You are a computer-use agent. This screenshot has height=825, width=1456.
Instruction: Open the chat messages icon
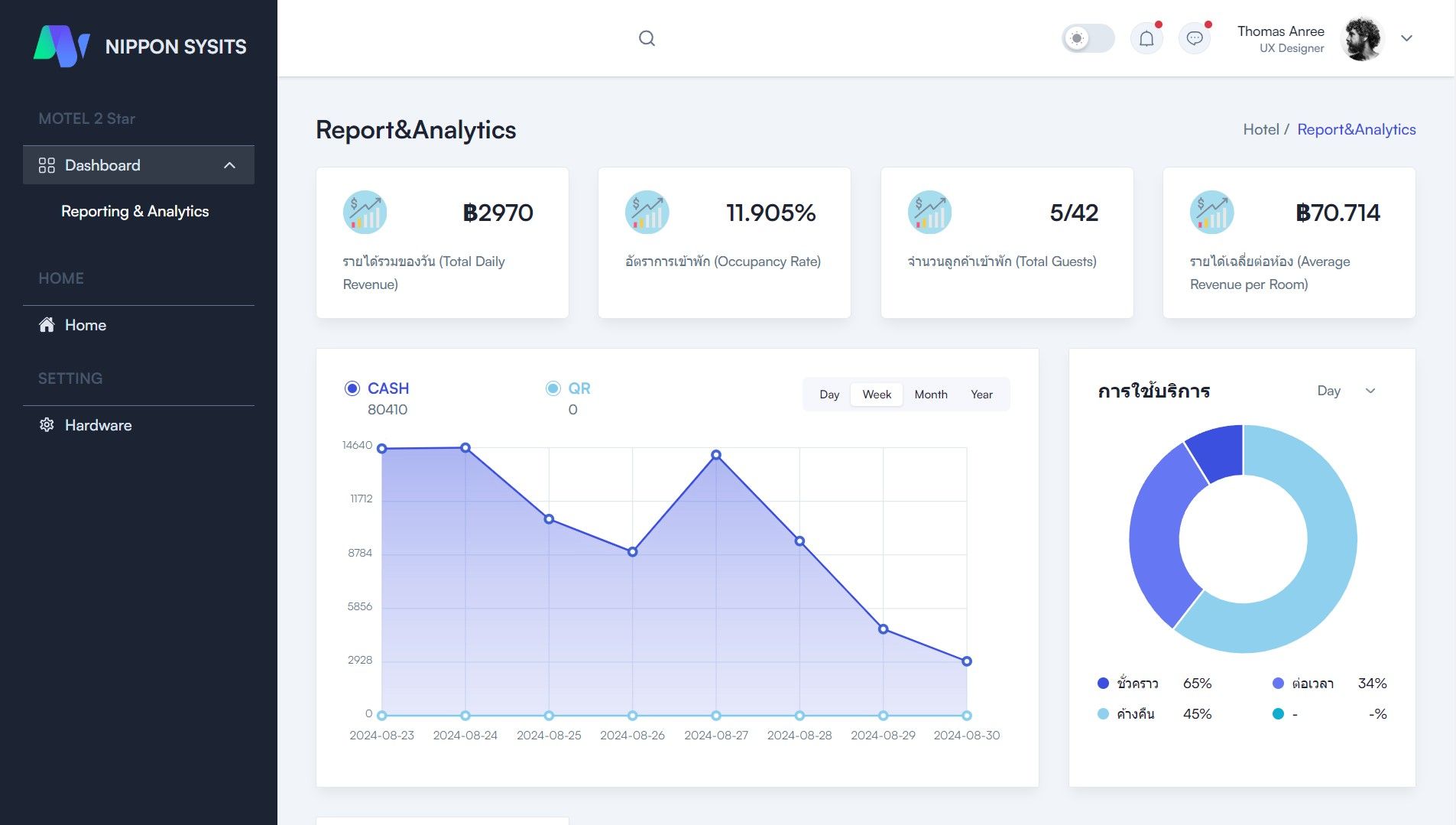(x=1195, y=38)
